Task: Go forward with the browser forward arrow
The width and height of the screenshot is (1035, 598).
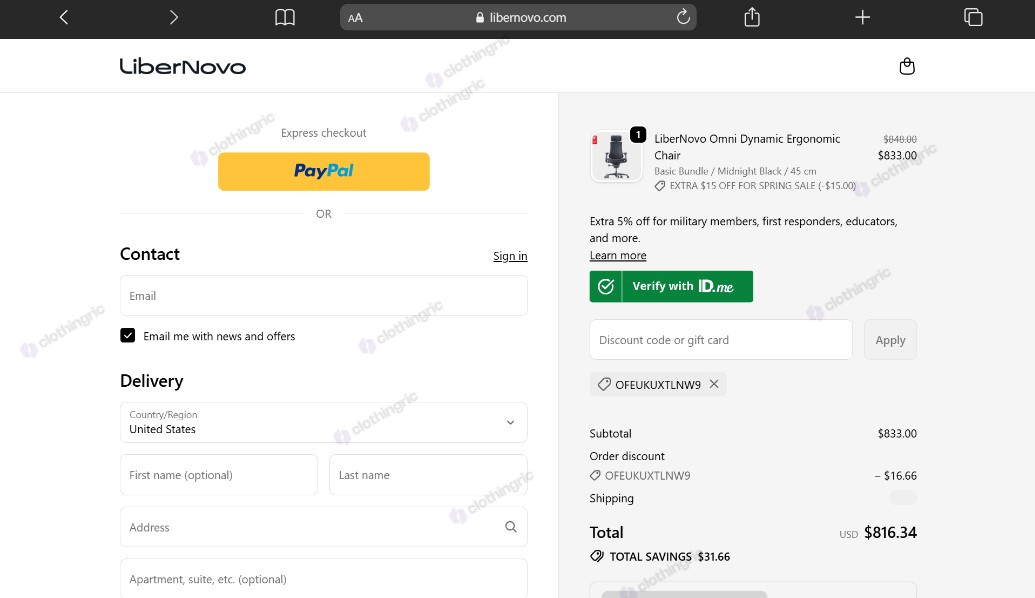Action: [174, 18]
